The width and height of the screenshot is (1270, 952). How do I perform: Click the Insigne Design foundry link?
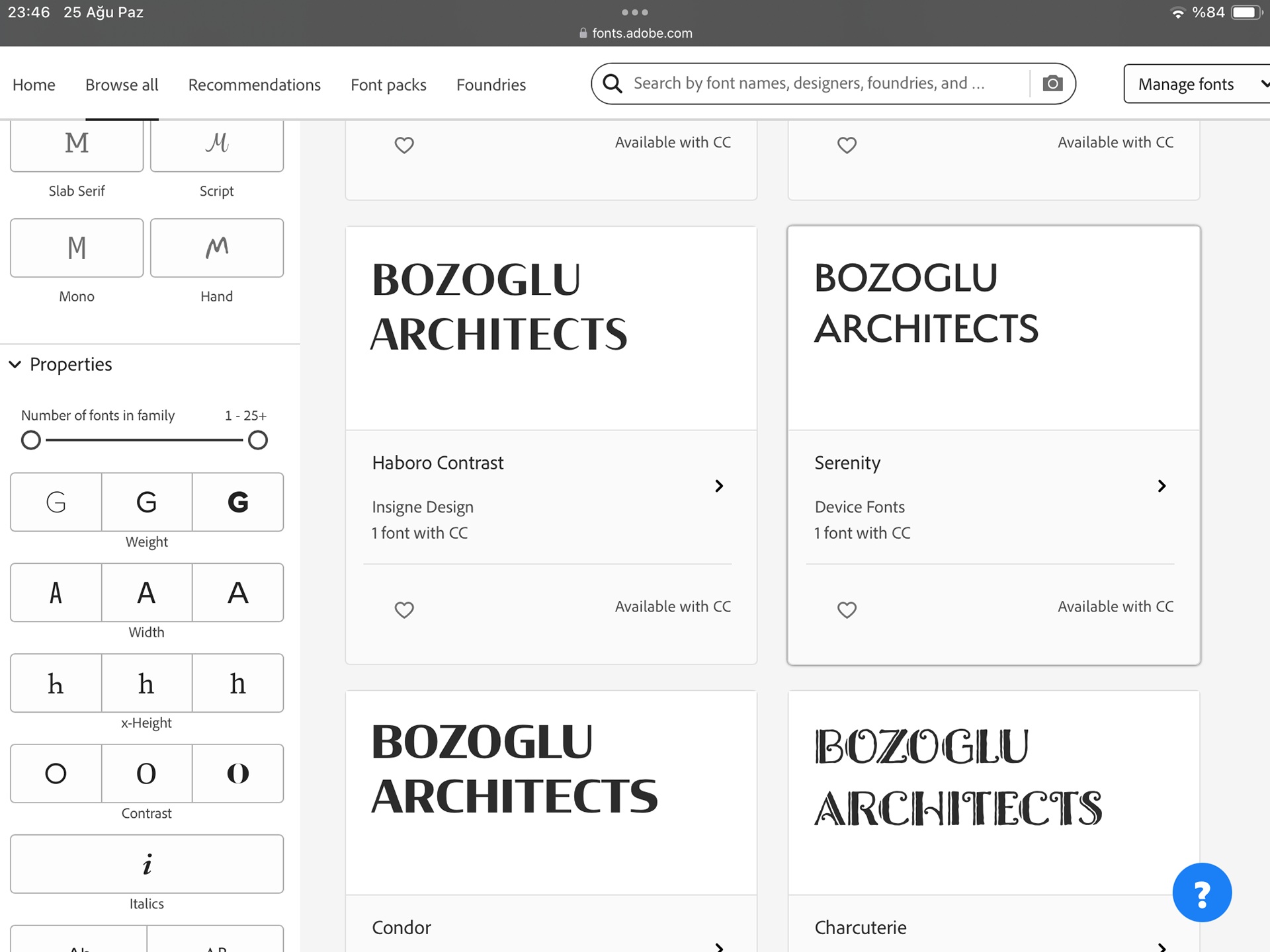(423, 507)
